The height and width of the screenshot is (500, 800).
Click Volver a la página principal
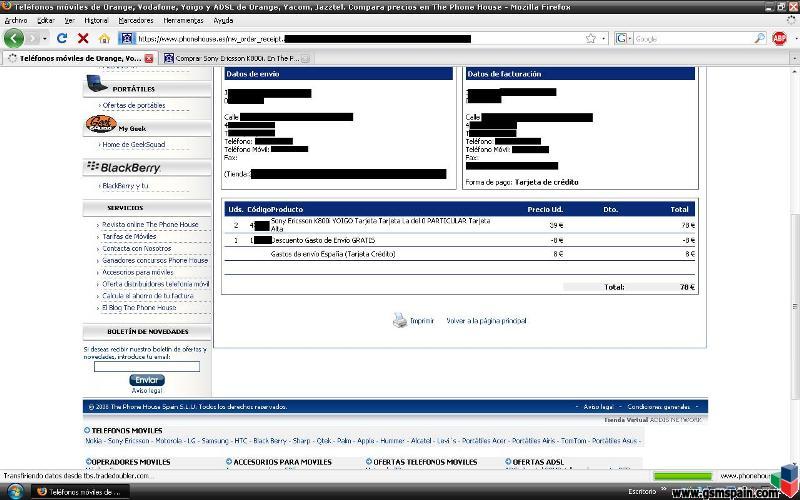486,321
